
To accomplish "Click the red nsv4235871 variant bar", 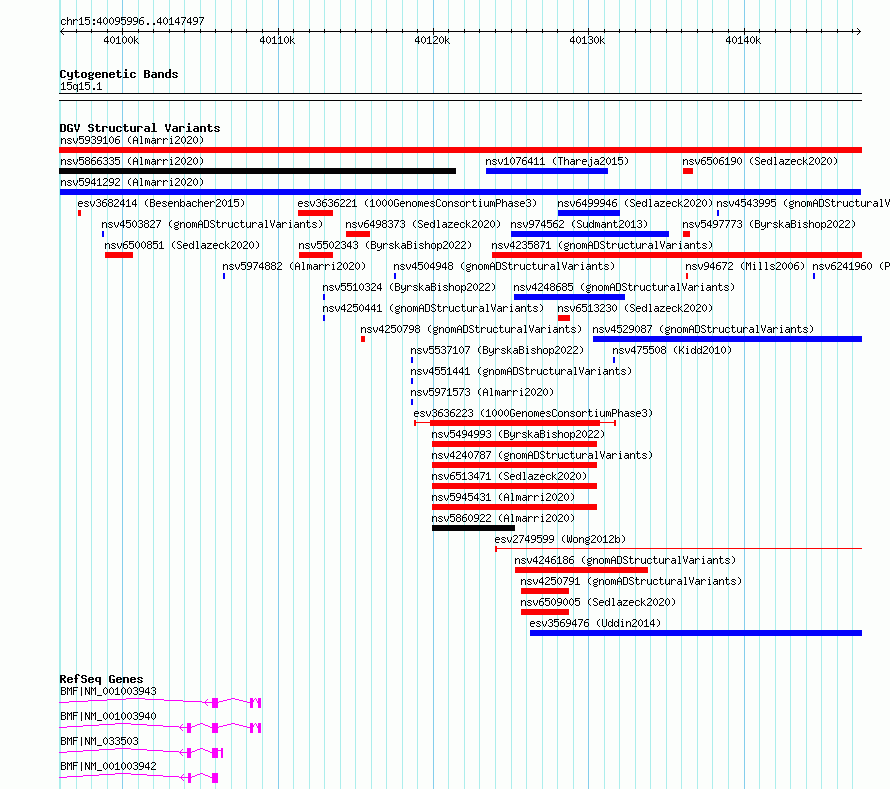I will 677,255.
